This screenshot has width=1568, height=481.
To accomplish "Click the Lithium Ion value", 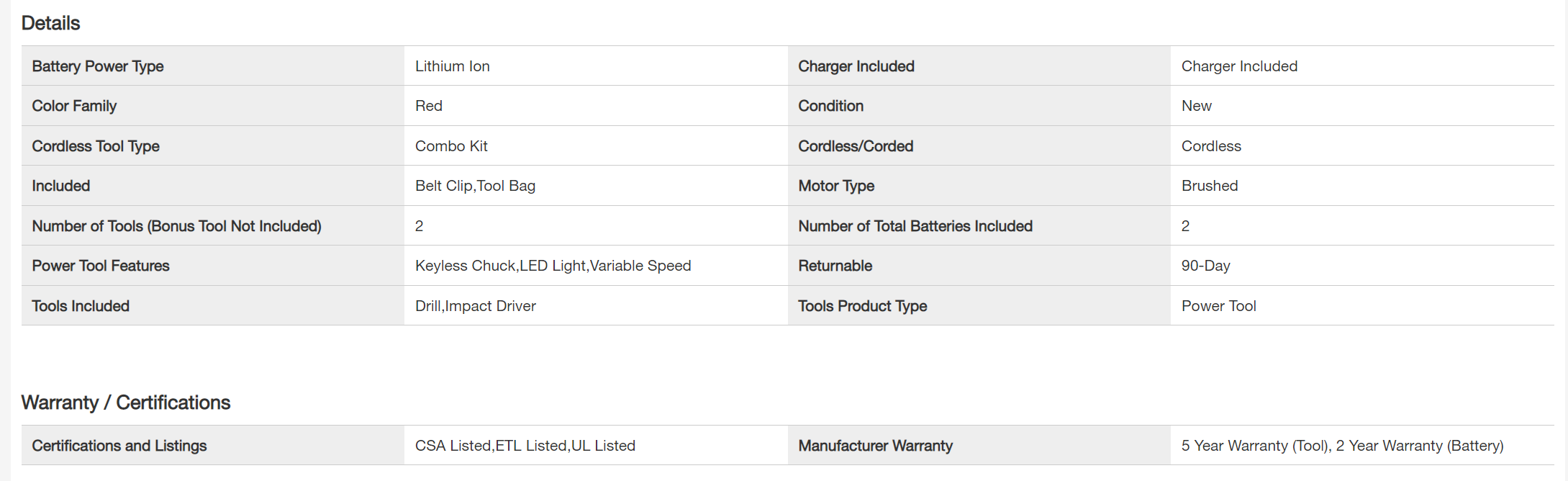I will (452, 66).
